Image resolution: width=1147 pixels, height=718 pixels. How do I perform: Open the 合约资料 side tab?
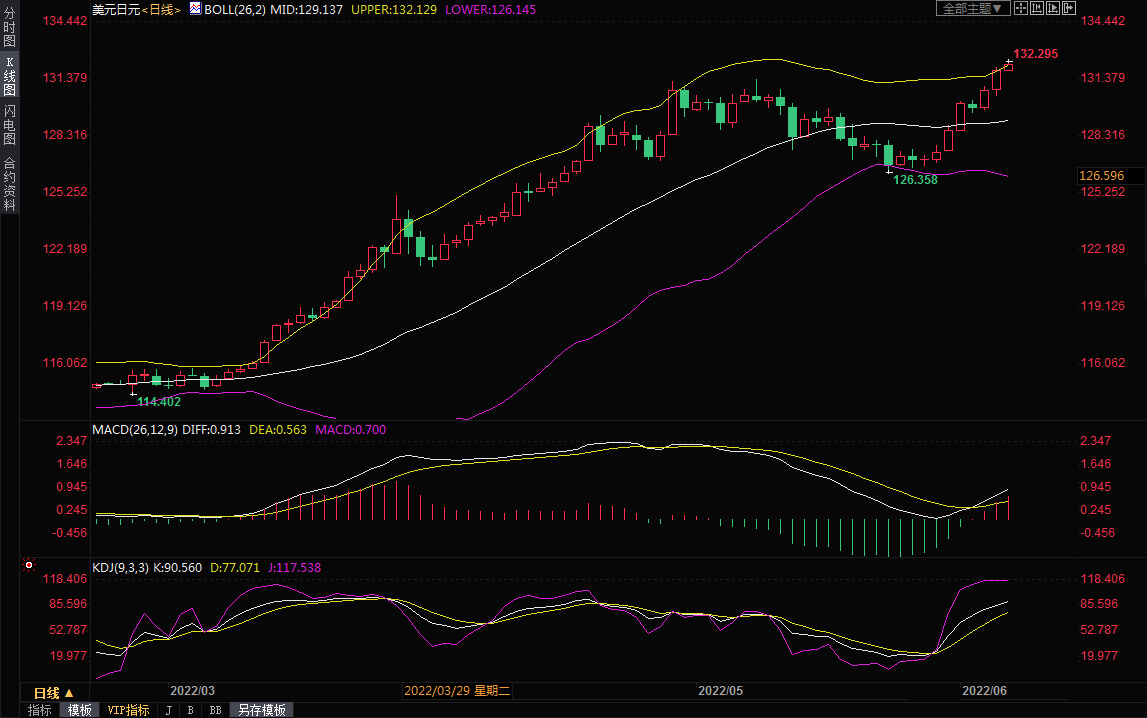[x=9, y=184]
